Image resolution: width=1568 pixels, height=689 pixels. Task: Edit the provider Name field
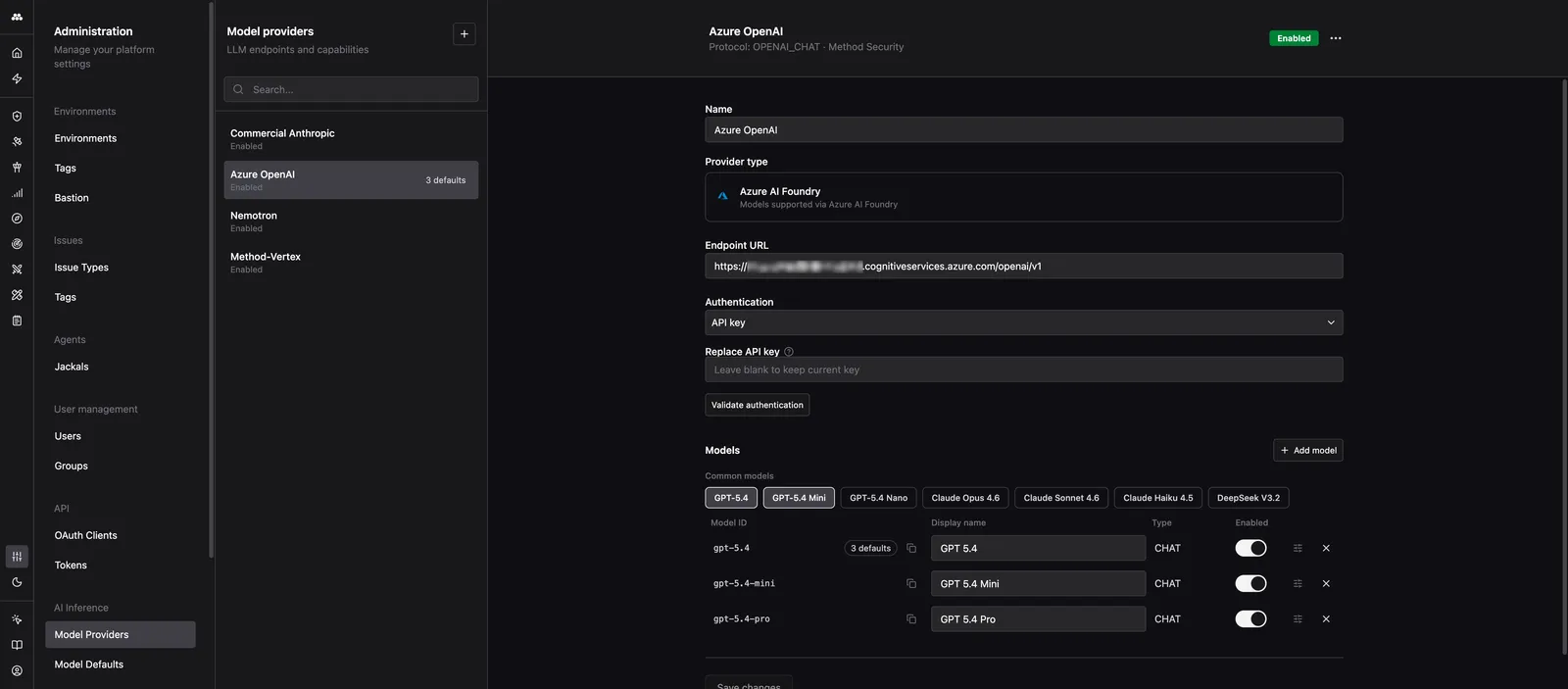tap(1024, 130)
